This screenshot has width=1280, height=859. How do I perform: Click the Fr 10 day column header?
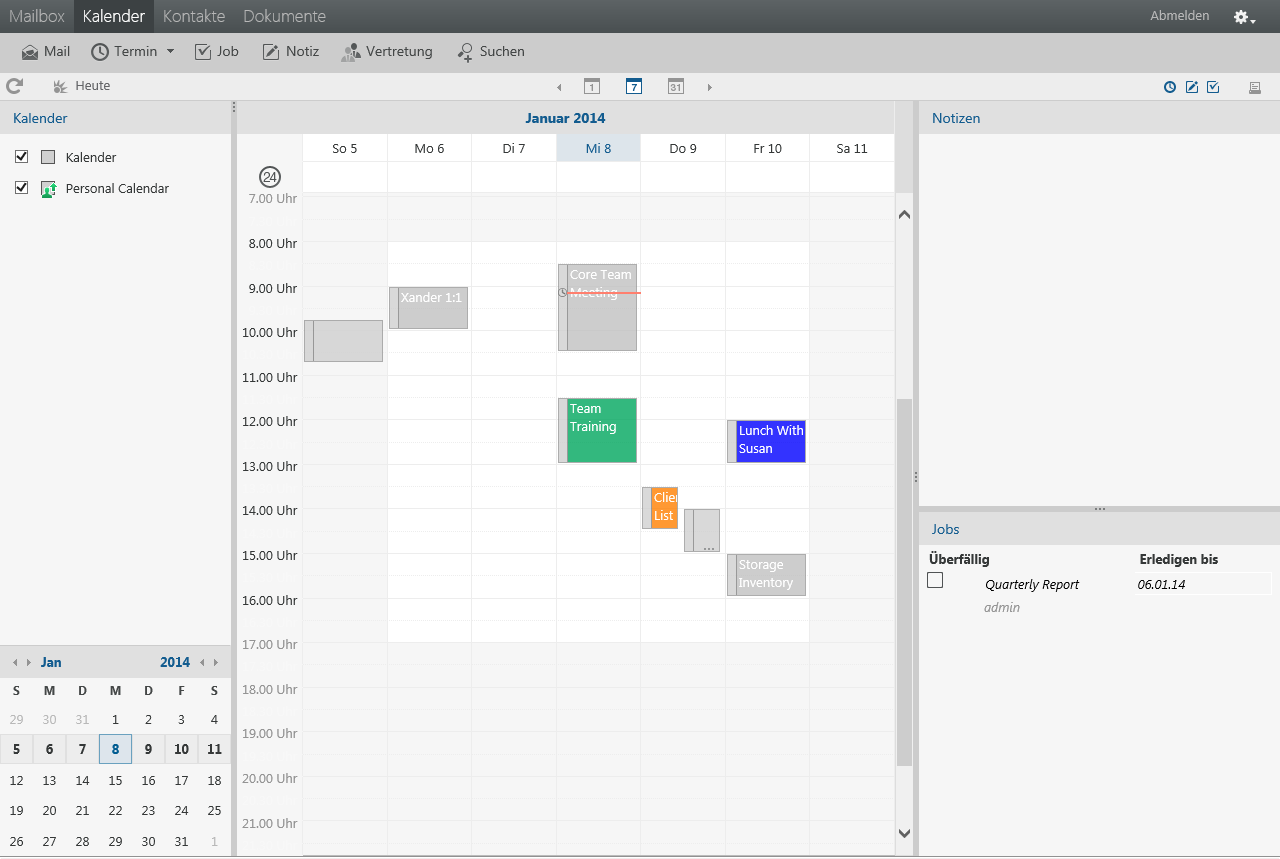[x=767, y=148]
